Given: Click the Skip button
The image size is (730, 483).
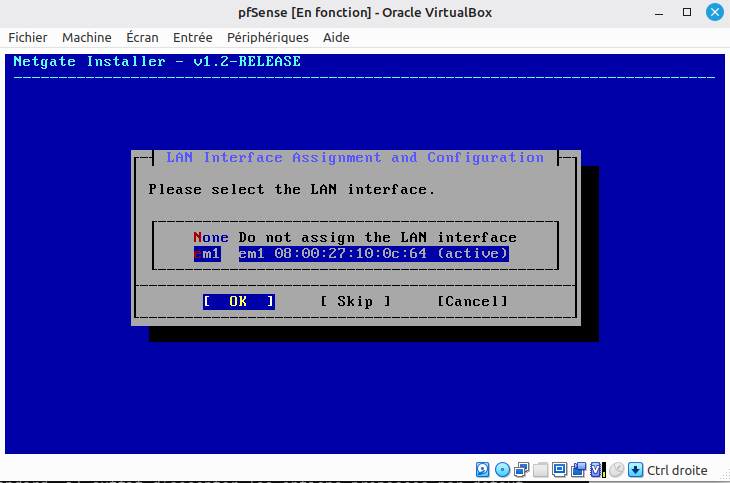Looking at the screenshot, I should coord(356,301).
